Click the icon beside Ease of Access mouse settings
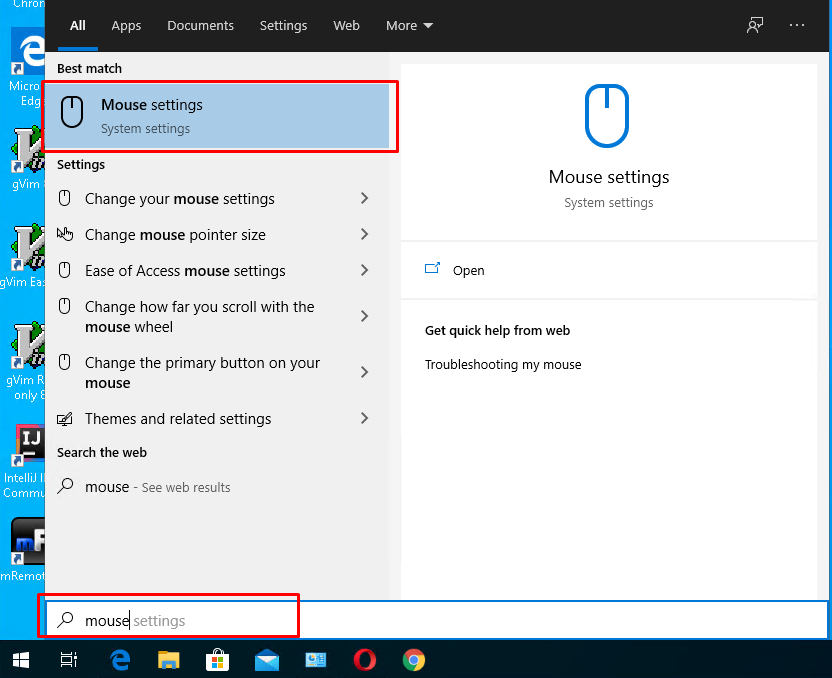The width and height of the screenshot is (832, 678). pos(65,270)
